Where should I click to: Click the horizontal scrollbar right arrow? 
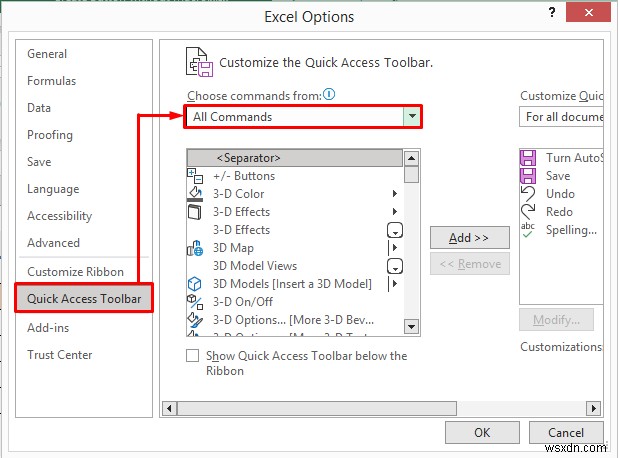[594, 408]
